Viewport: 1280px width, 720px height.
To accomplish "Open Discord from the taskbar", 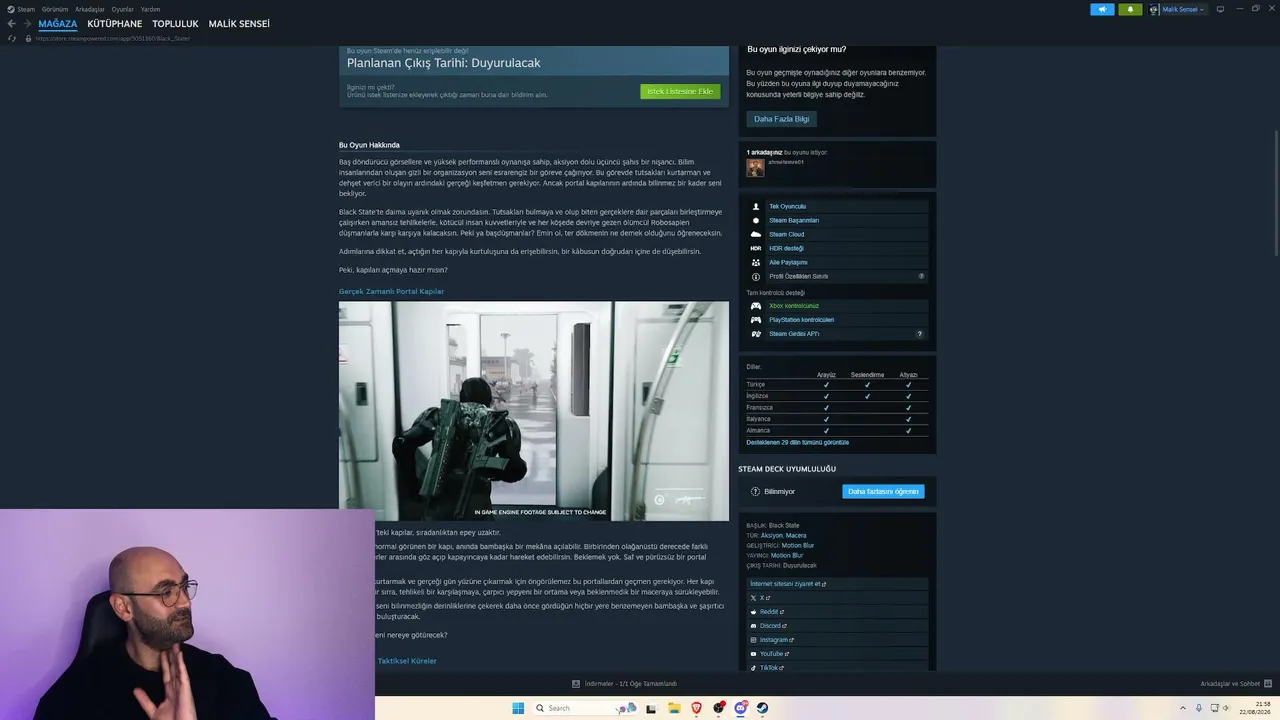I will pos(740,708).
